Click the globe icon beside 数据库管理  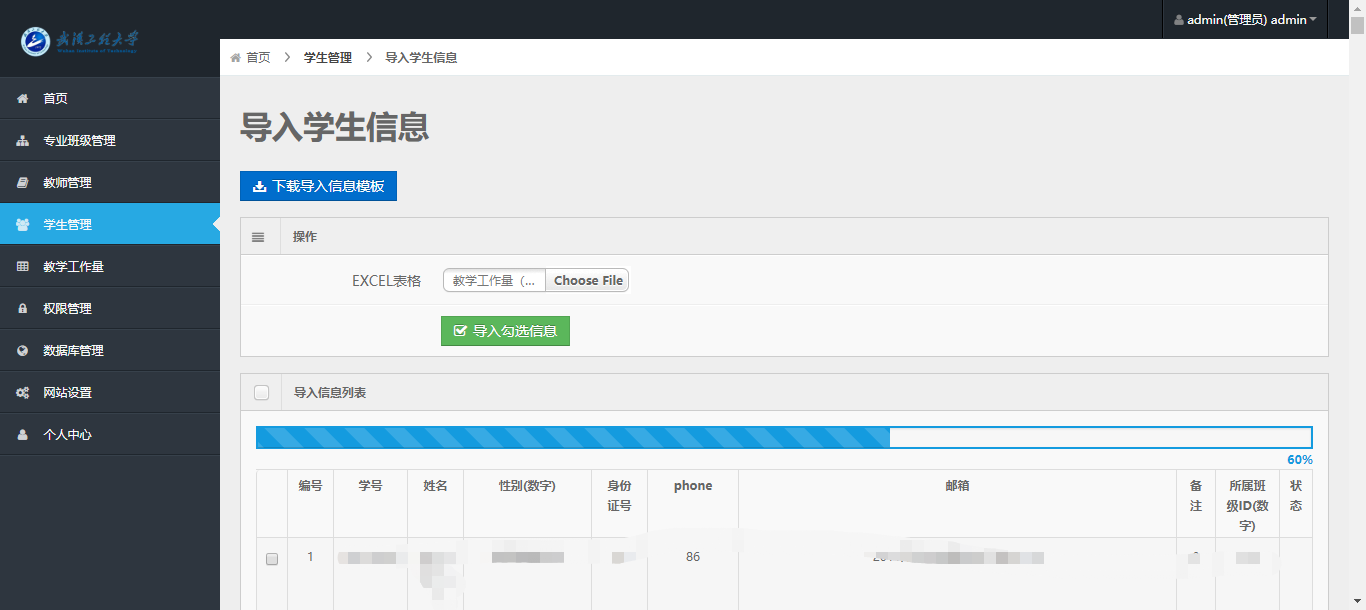[22, 351]
